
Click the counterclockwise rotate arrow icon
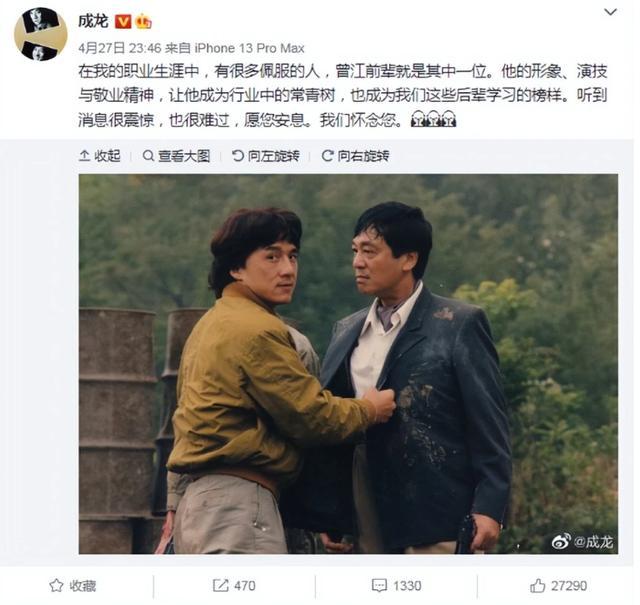(x=238, y=156)
